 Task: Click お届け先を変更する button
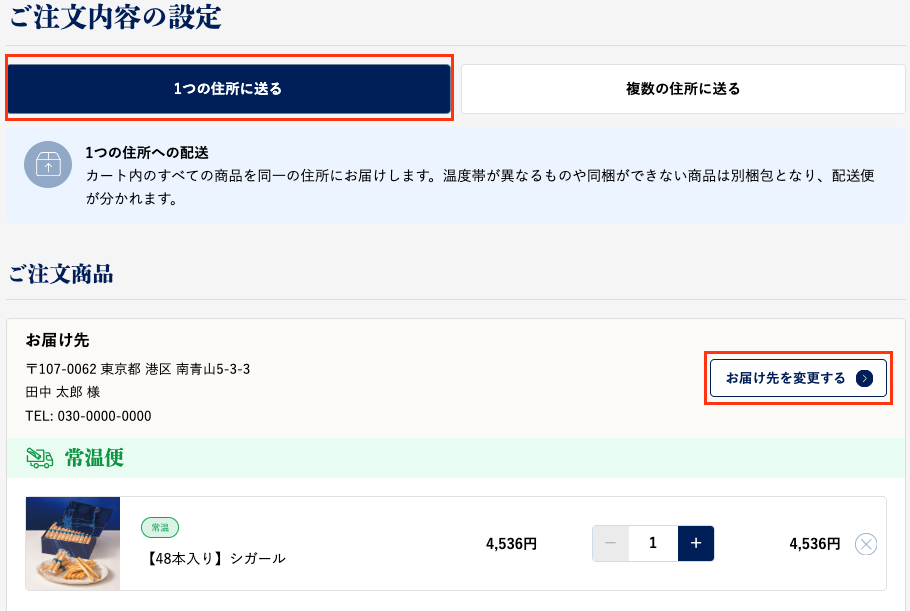click(x=797, y=378)
